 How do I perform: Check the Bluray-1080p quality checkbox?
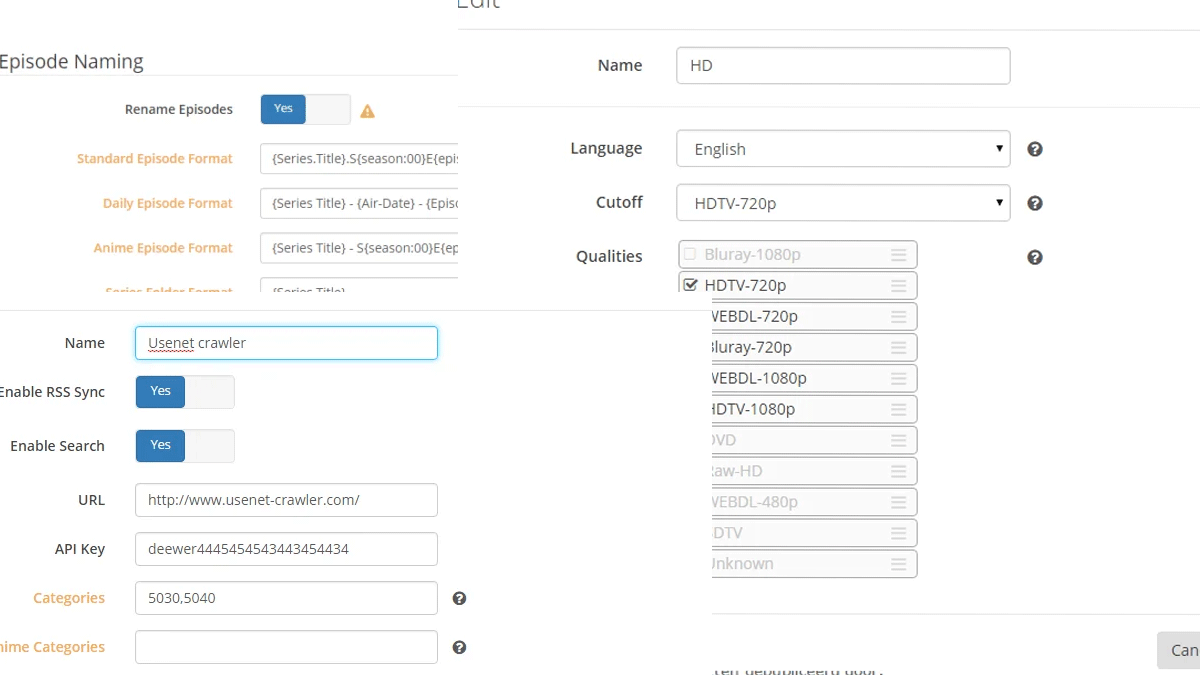(690, 254)
